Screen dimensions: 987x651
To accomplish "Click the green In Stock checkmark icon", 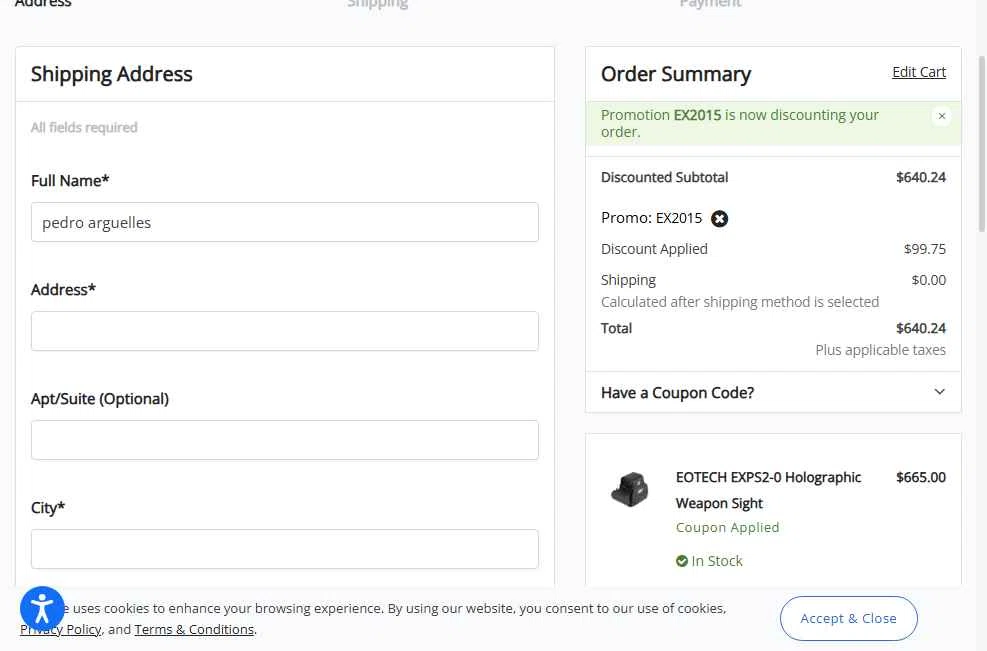I will (682, 561).
